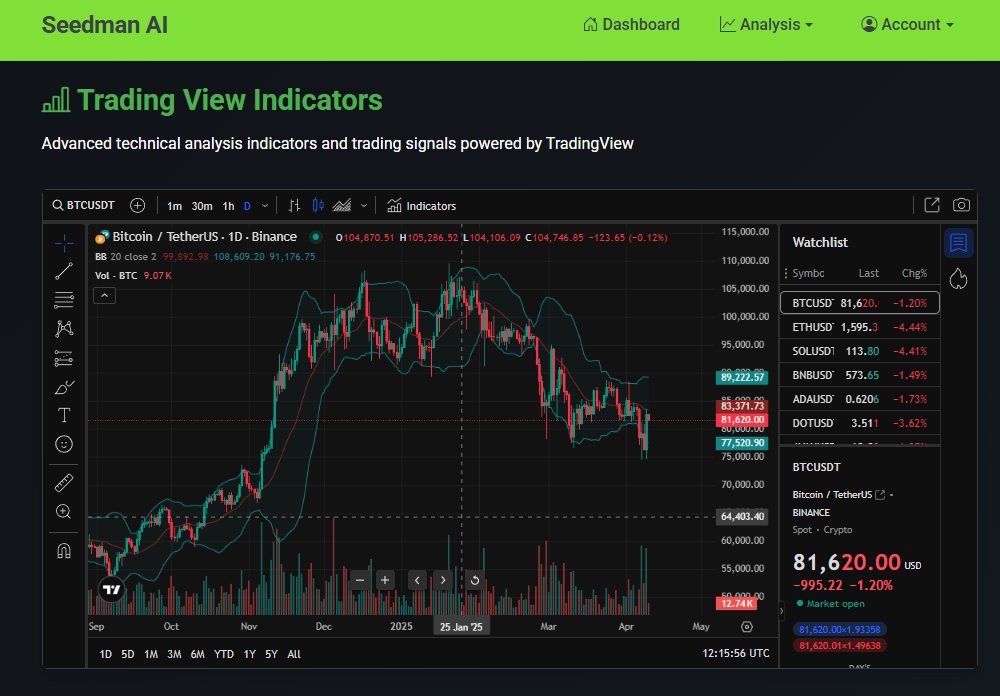Click the TradingView logo badge
1000x696 pixels.
tap(112, 589)
